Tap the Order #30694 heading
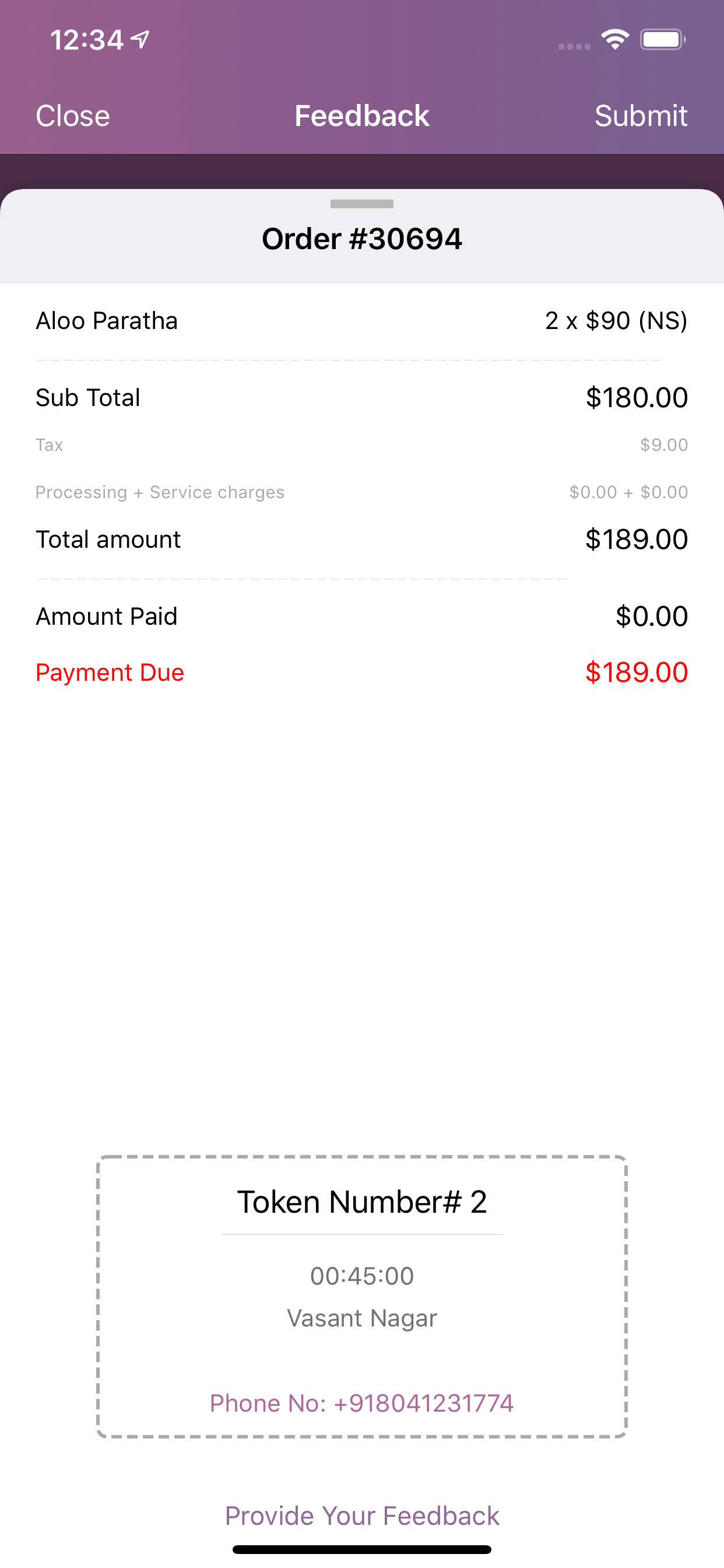Image resolution: width=724 pixels, height=1568 pixels. (362, 239)
